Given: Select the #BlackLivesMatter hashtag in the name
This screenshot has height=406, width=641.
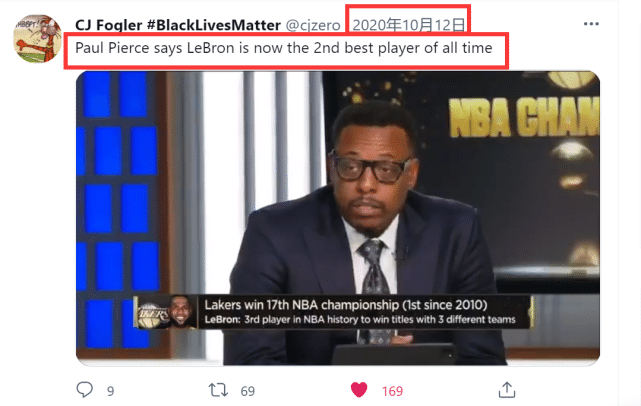Looking at the screenshot, I should coord(213,25).
